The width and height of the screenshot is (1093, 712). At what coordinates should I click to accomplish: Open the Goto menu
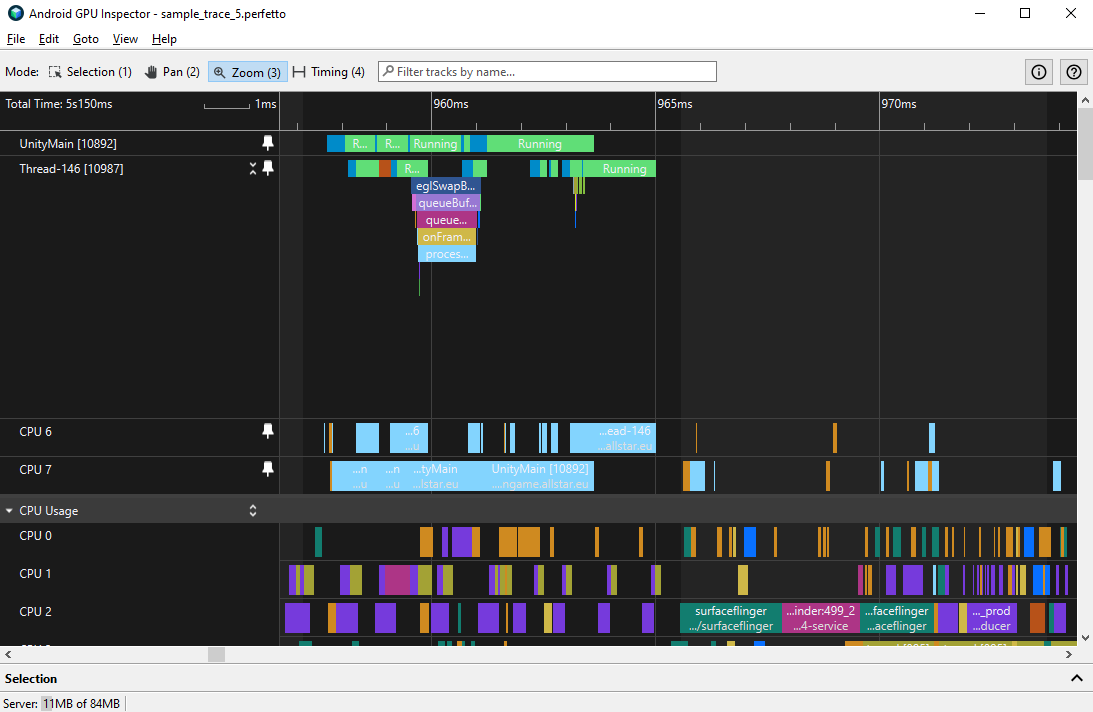[85, 39]
